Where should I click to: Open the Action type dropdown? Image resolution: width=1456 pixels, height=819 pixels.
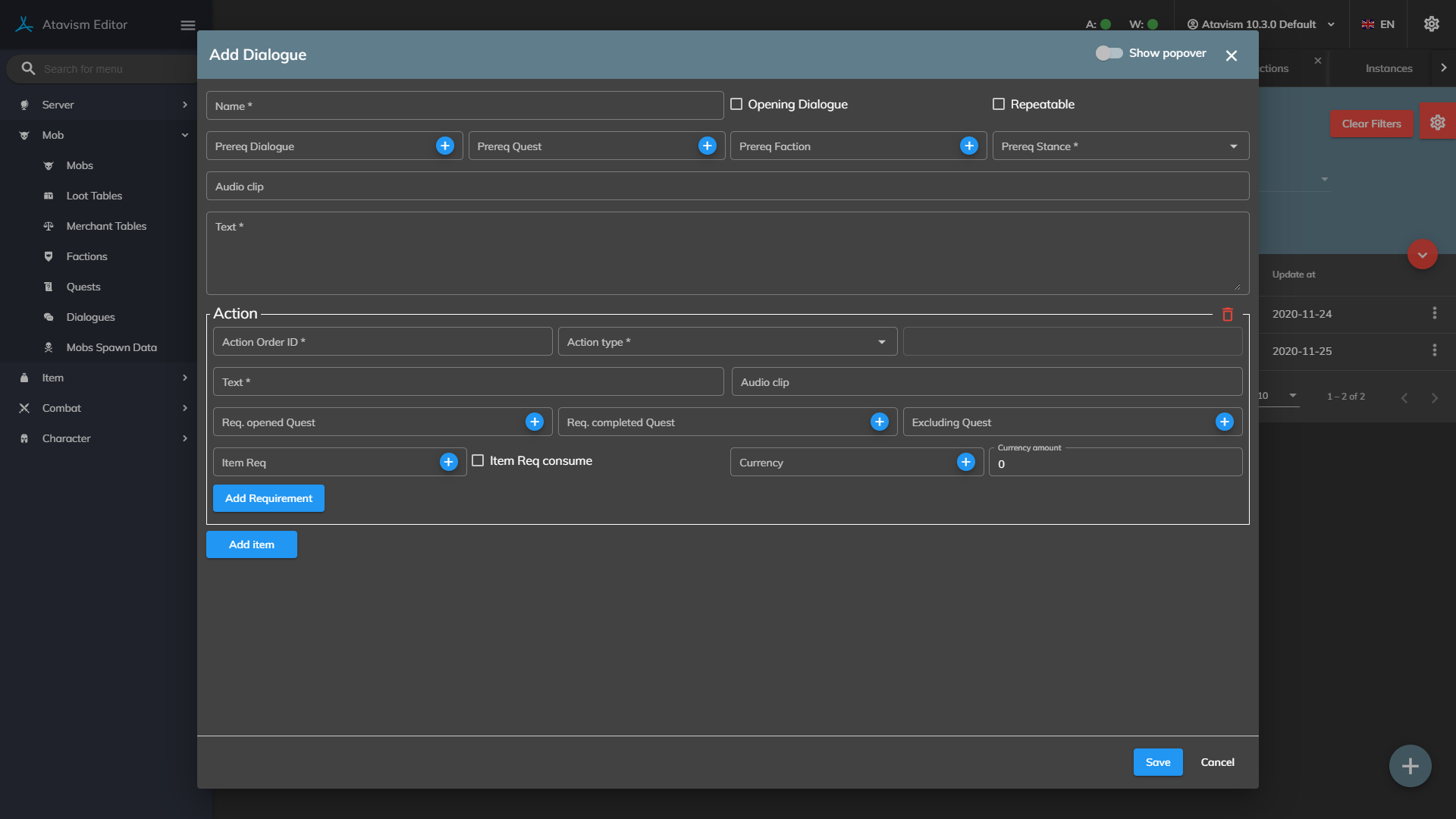726,342
